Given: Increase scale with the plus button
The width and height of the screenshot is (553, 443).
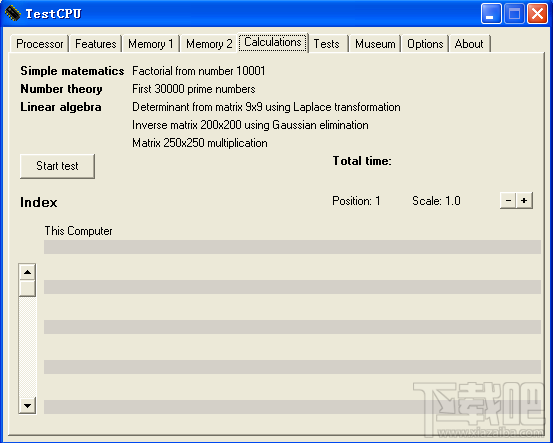Looking at the screenshot, I should (524, 201).
